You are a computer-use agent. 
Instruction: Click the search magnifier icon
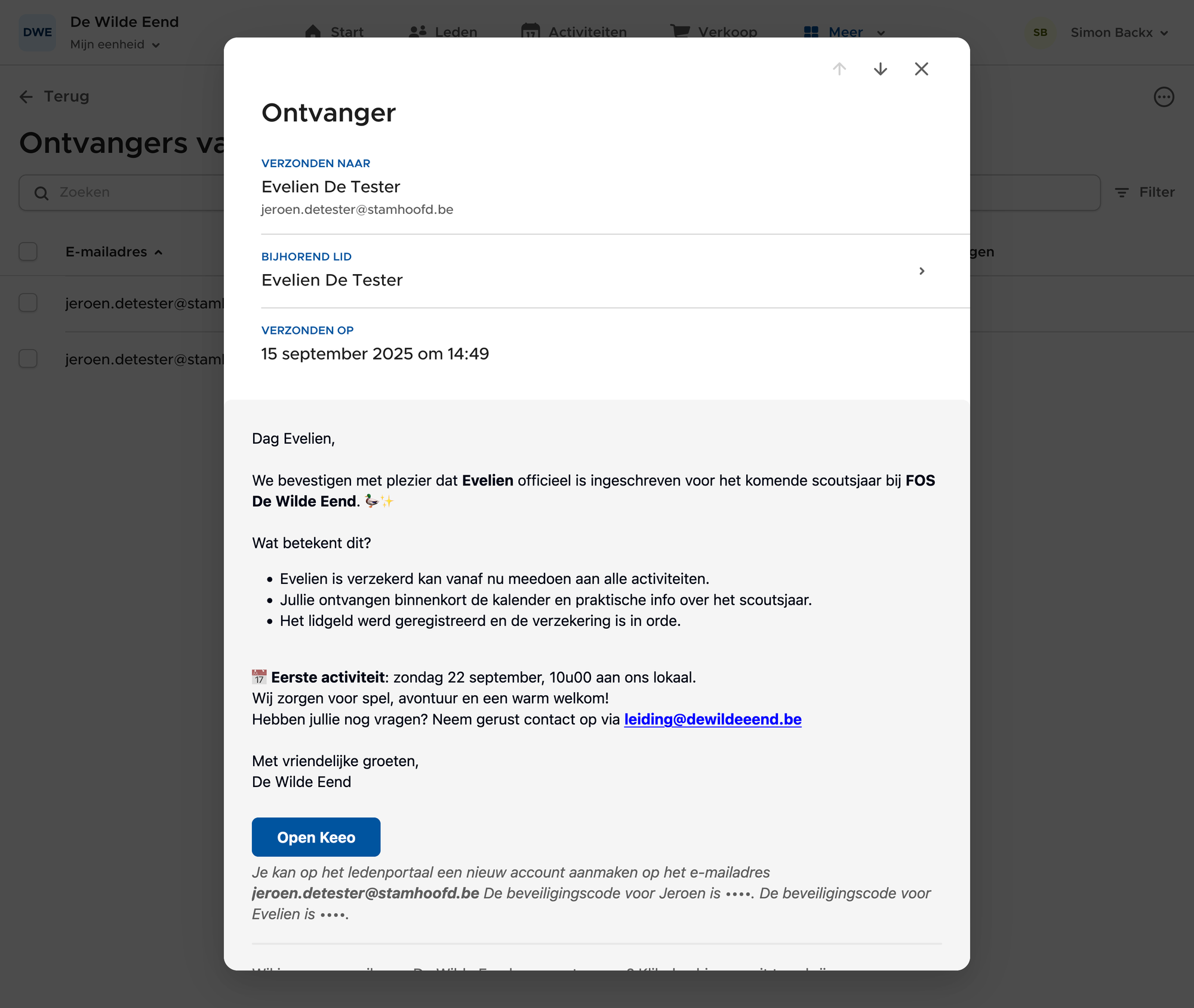[x=41, y=193]
